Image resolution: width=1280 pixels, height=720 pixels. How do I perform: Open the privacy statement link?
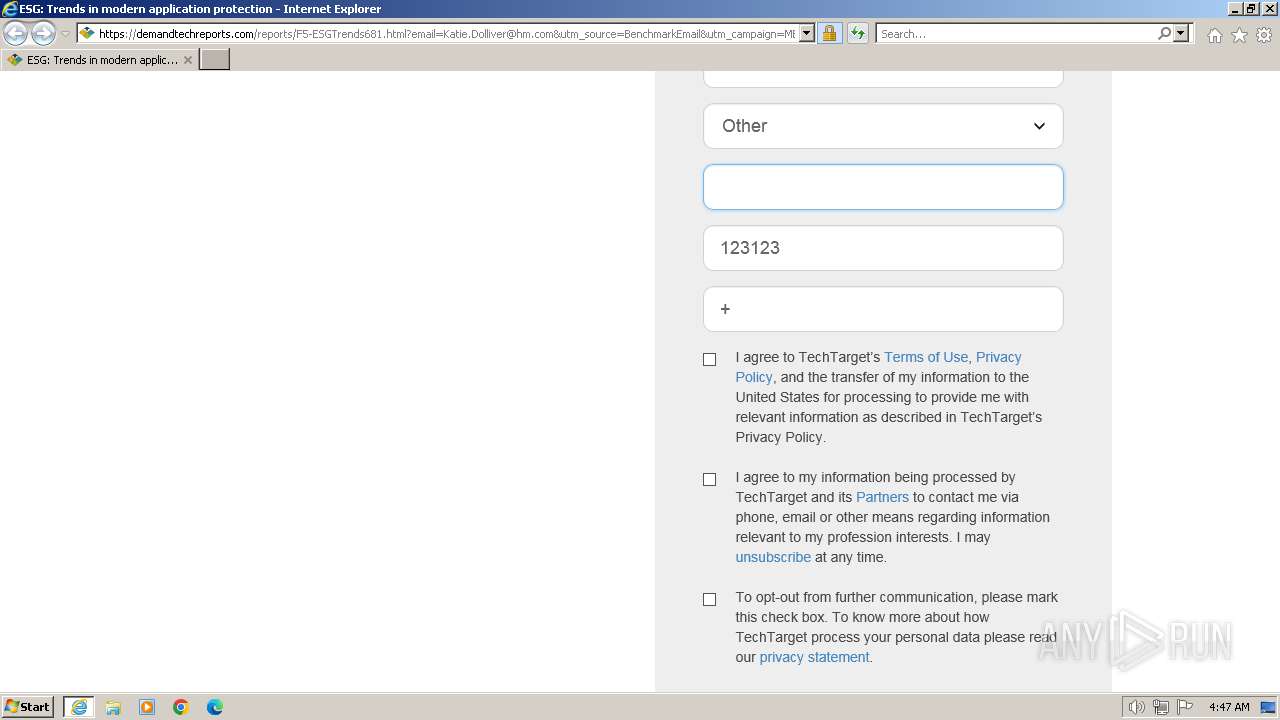[814, 657]
